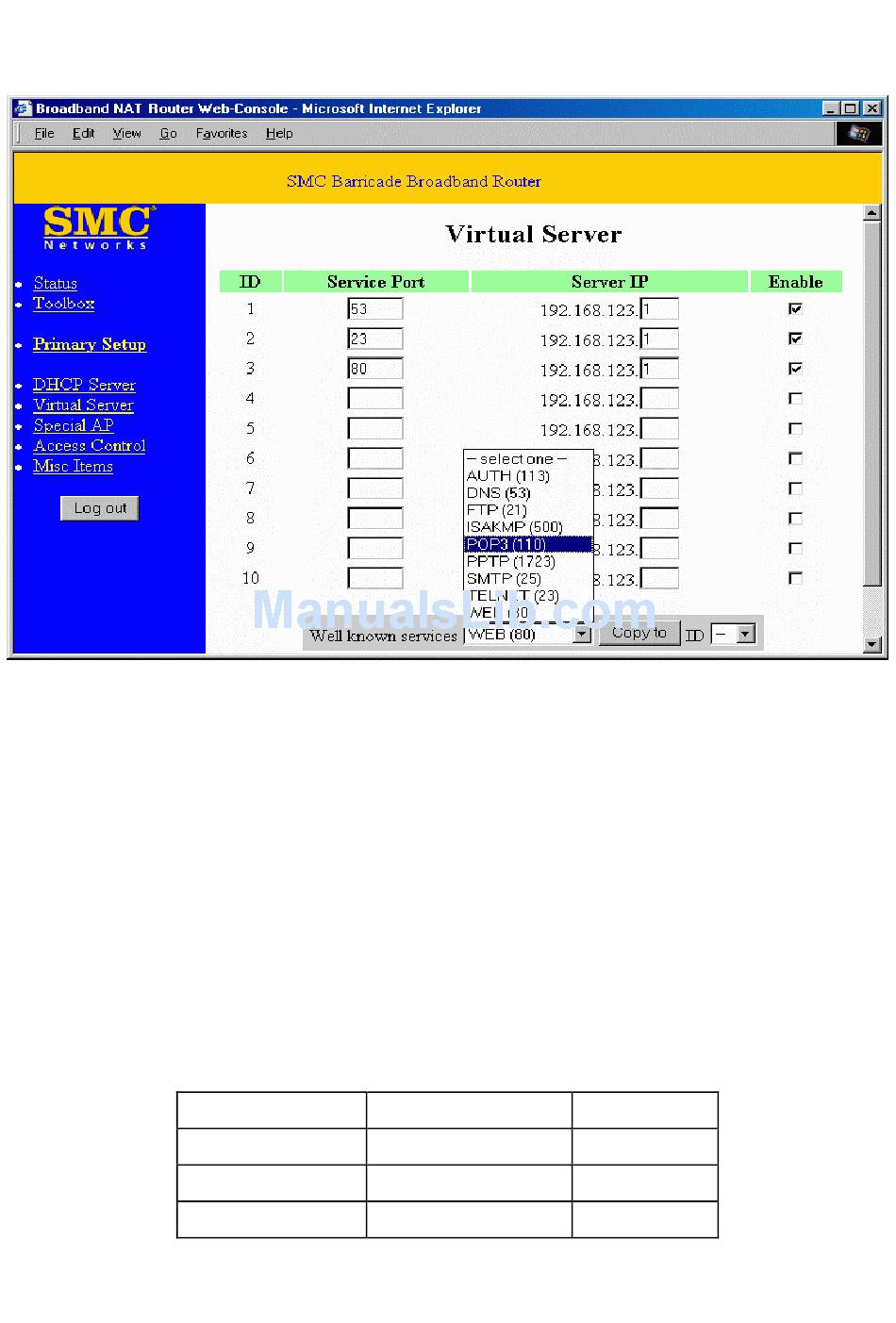
Task: Turn on Enable for ID 9
Action: click(795, 548)
